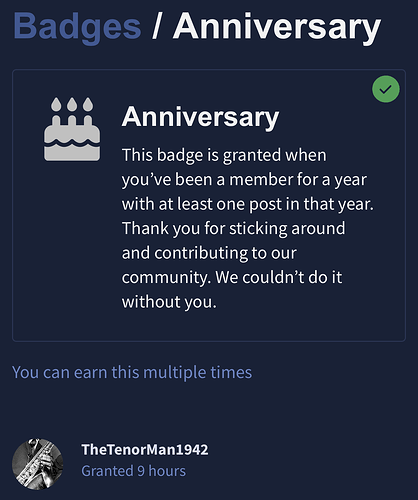Open TheTenorMan1942's saxophone avatar

[x=37, y=464]
